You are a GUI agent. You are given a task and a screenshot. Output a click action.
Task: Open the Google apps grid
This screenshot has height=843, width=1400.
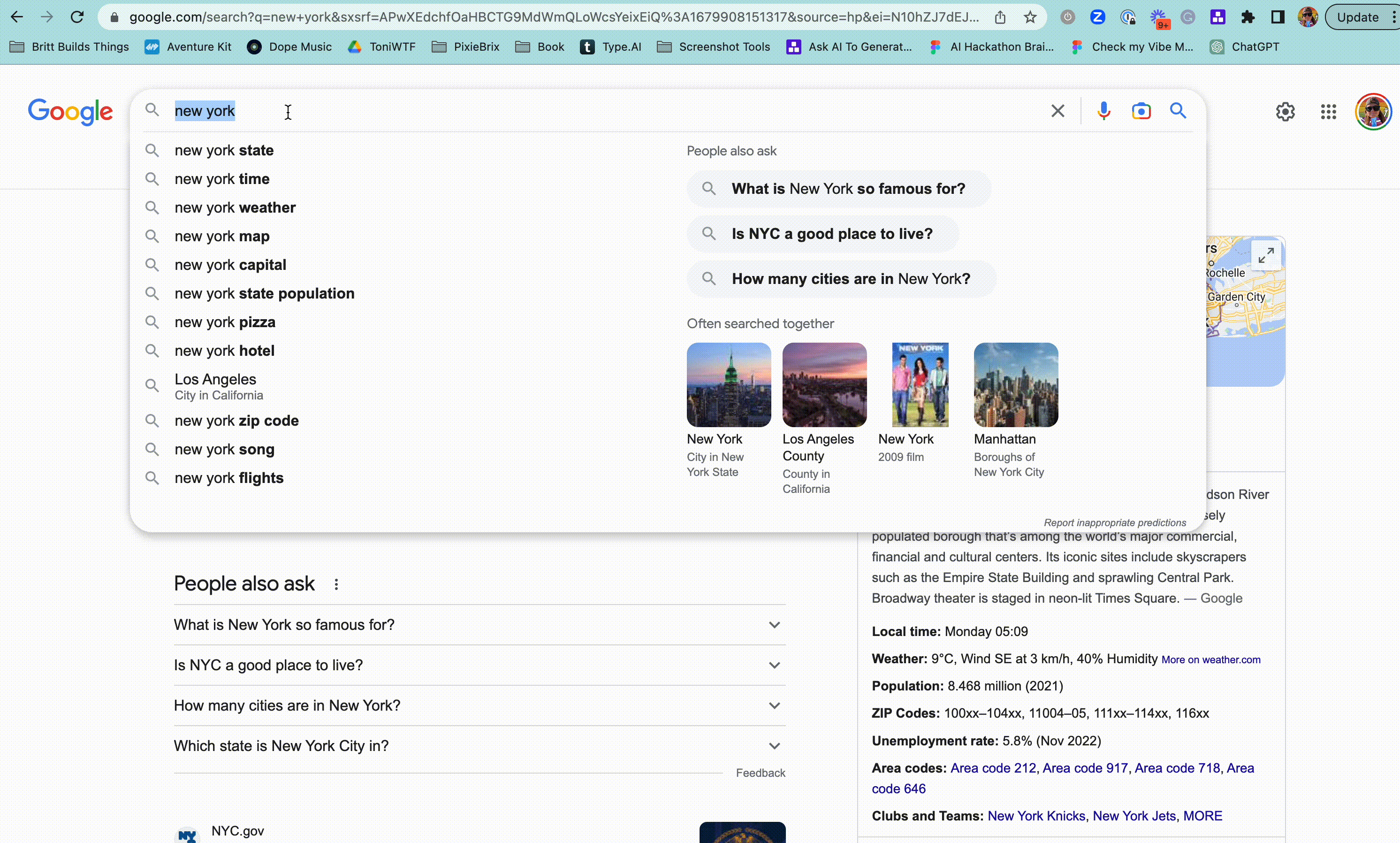(1329, 111)
